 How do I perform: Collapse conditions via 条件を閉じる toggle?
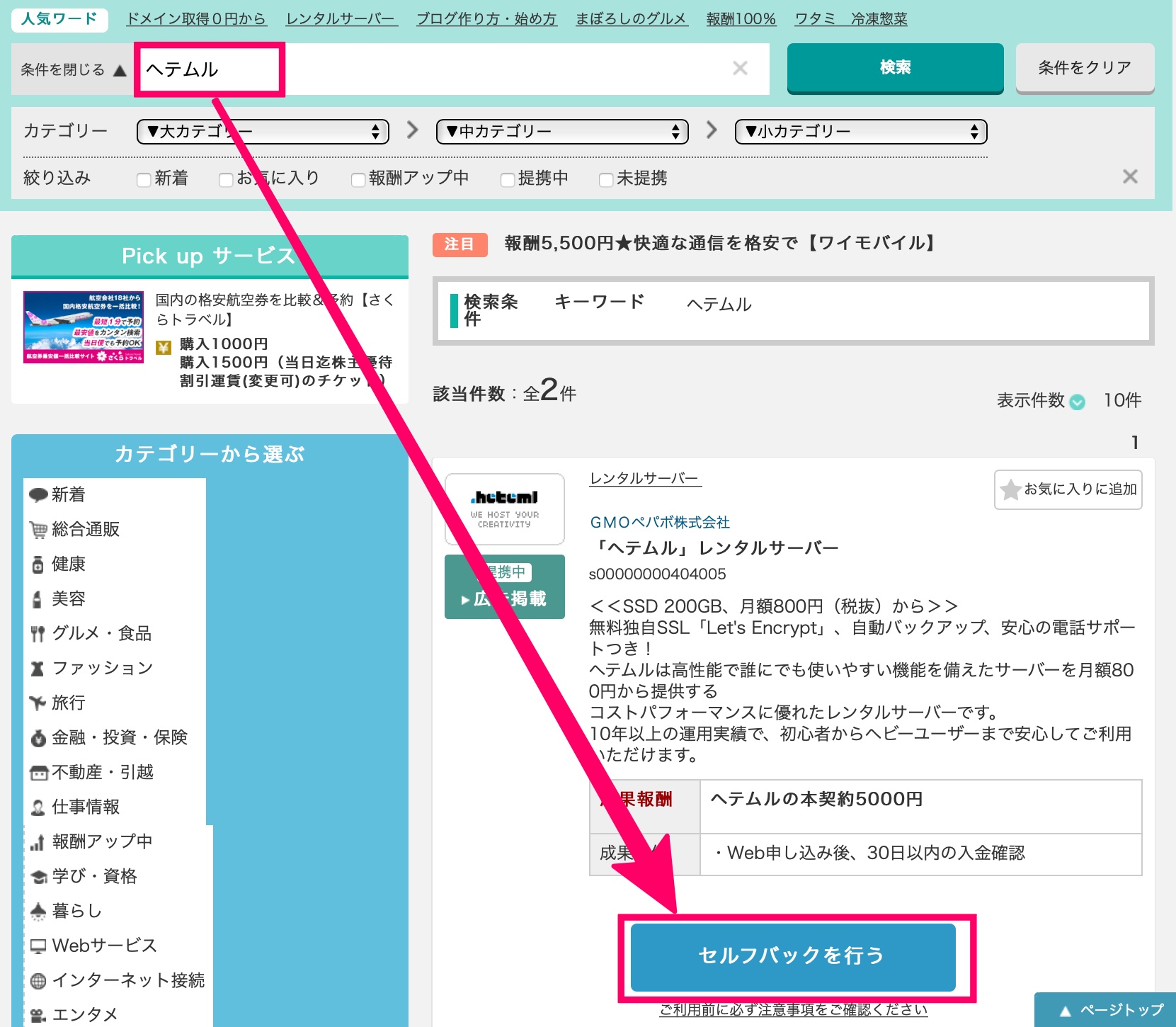tap(73, 69)
